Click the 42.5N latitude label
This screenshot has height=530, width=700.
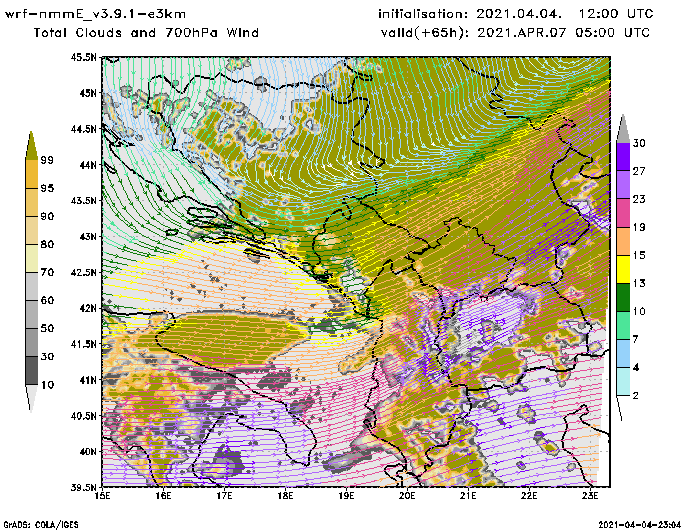[83, 272]
